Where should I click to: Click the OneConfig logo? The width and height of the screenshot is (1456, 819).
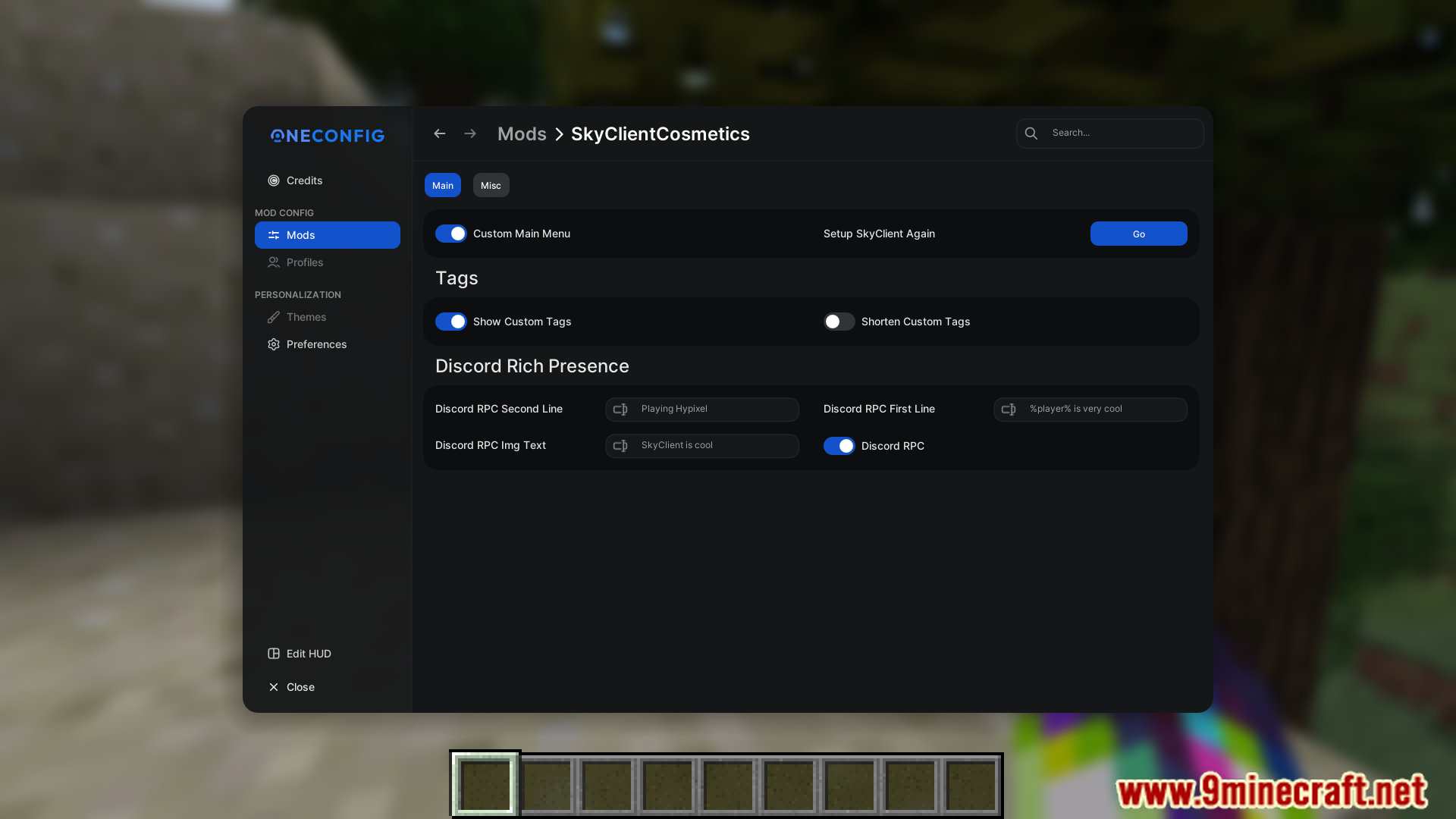[328, 136]
